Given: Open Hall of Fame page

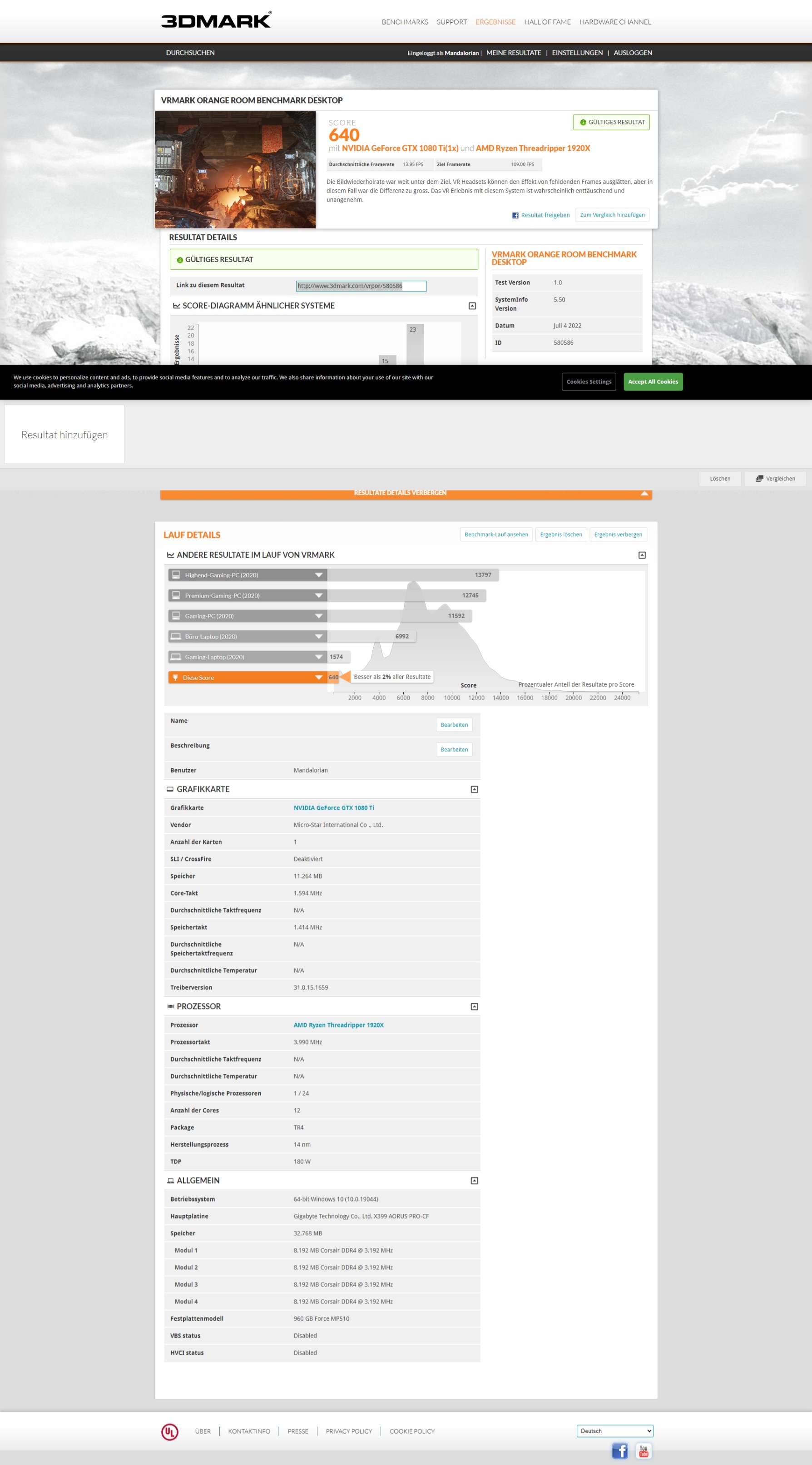Looking at the screenshot, I should (547, 22).
